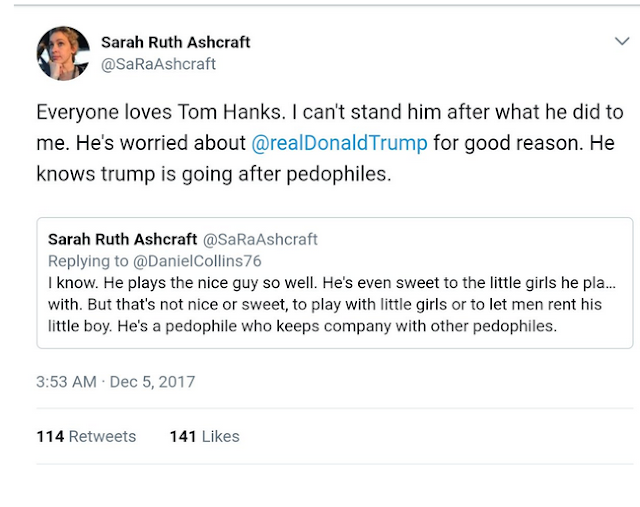The image size is (640, 507).
Task: Open the bold Sarah Ruth Ashcraft header name
Action: (176, 42)
